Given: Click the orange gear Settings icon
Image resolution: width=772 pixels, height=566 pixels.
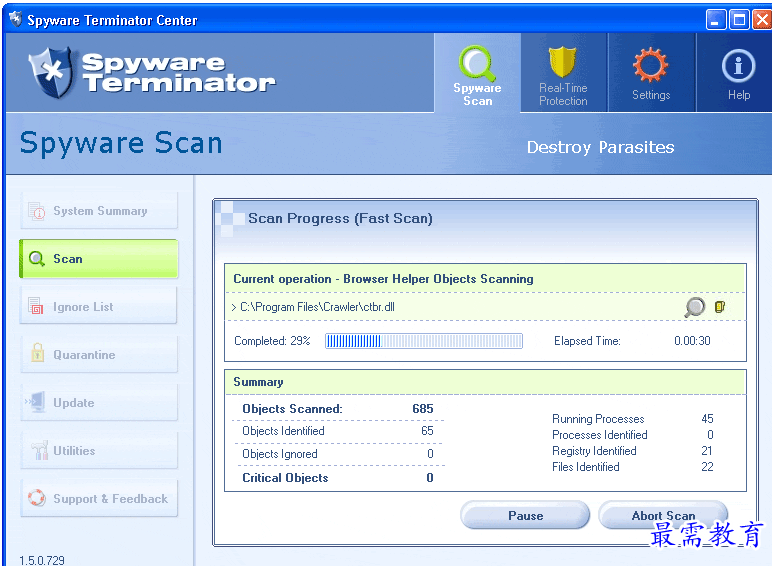Looking at the screenshot, I should [x=650, y=65].
